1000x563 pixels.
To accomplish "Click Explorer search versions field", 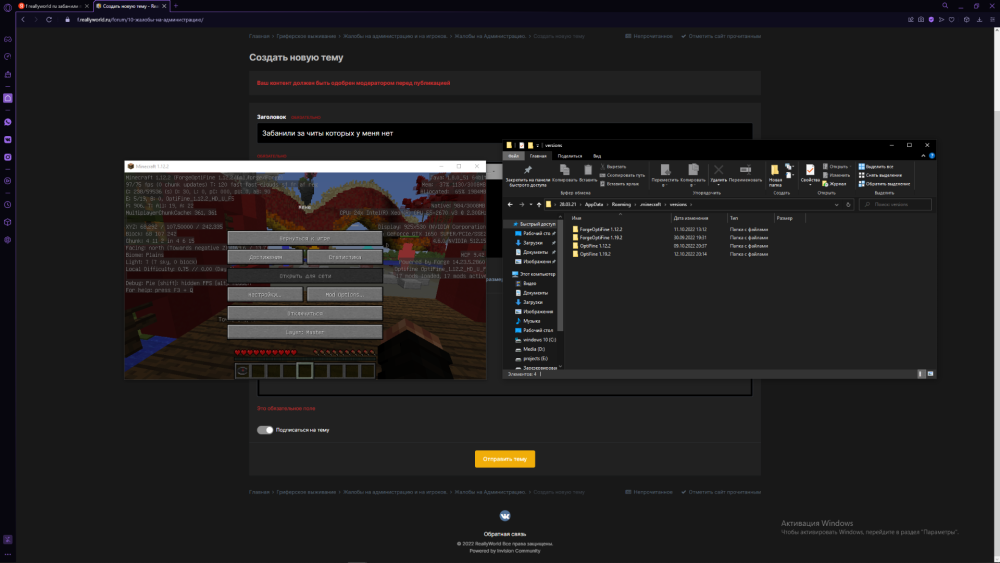I will pyautogui.click(x=895, y=205).
